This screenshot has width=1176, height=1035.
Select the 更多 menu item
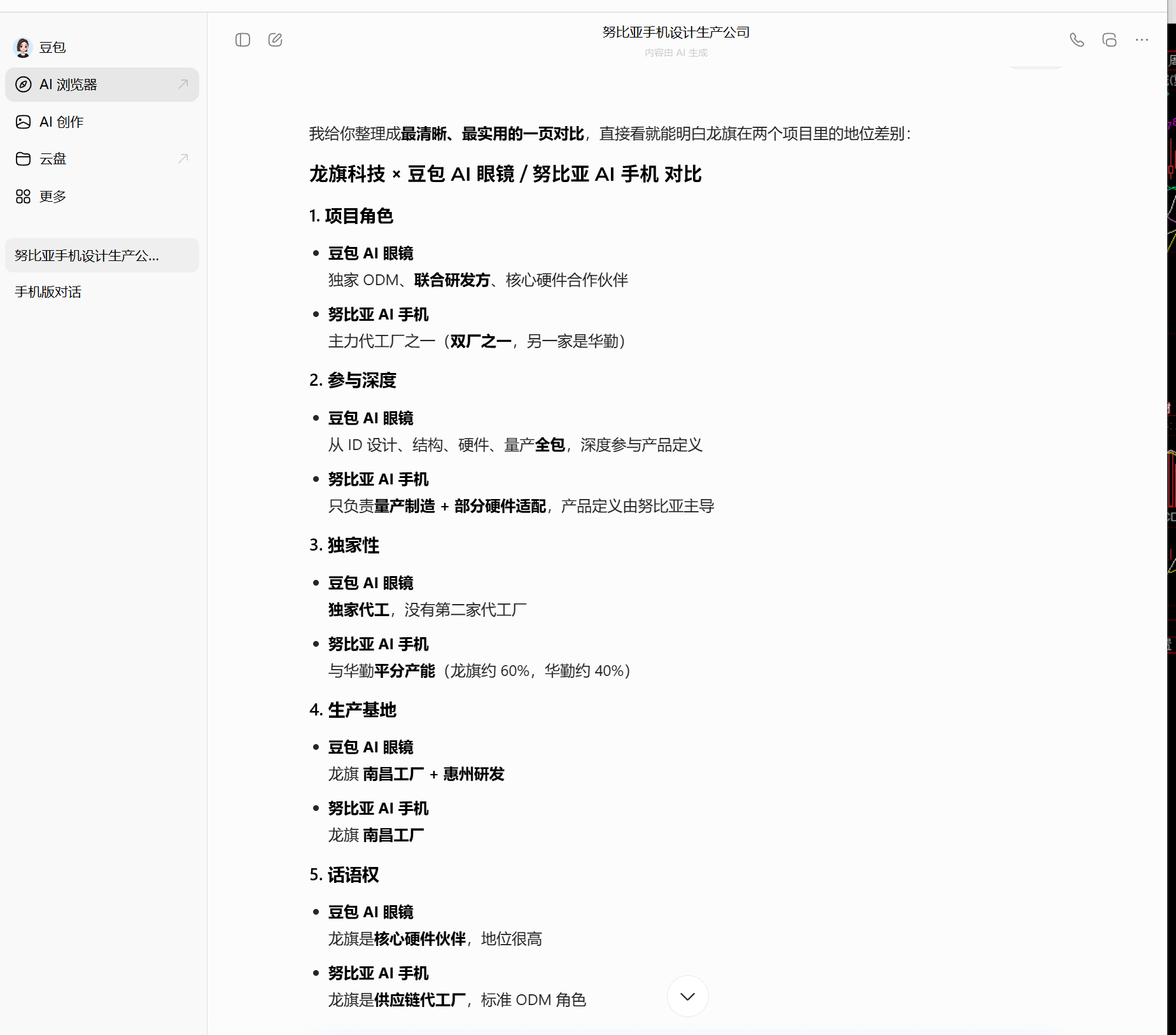pos(102,197)
